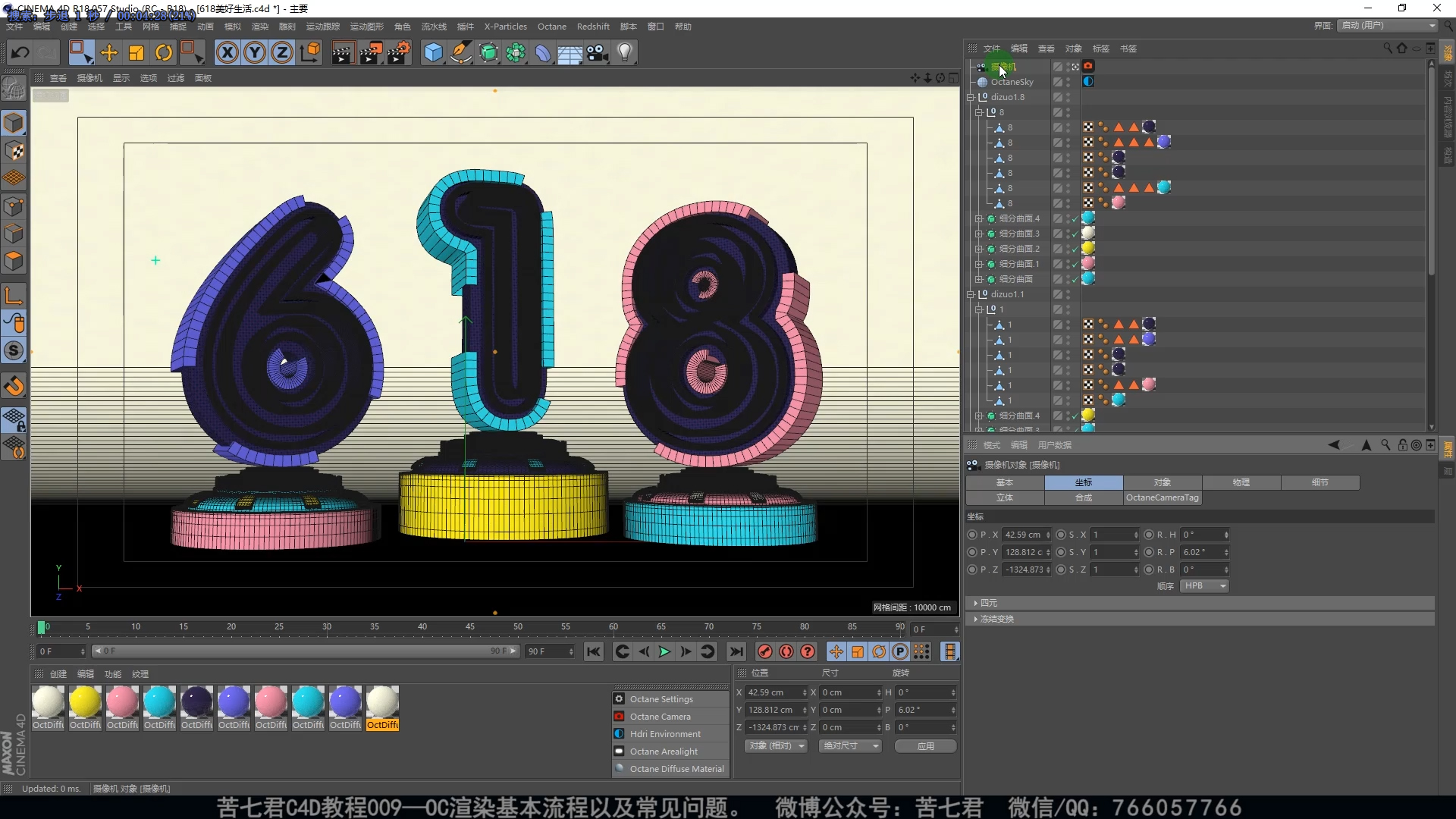Toggle the Y axis lock
The image size is (1456, 819).
[255, 52]
